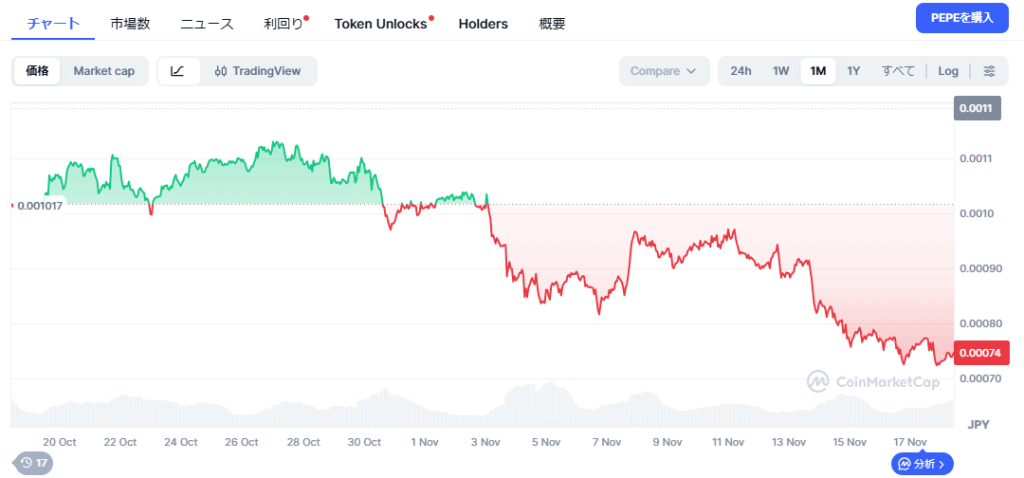1024x478 pixels.
Task: Switch chart to 価格 price view
Action: (38, 71)
